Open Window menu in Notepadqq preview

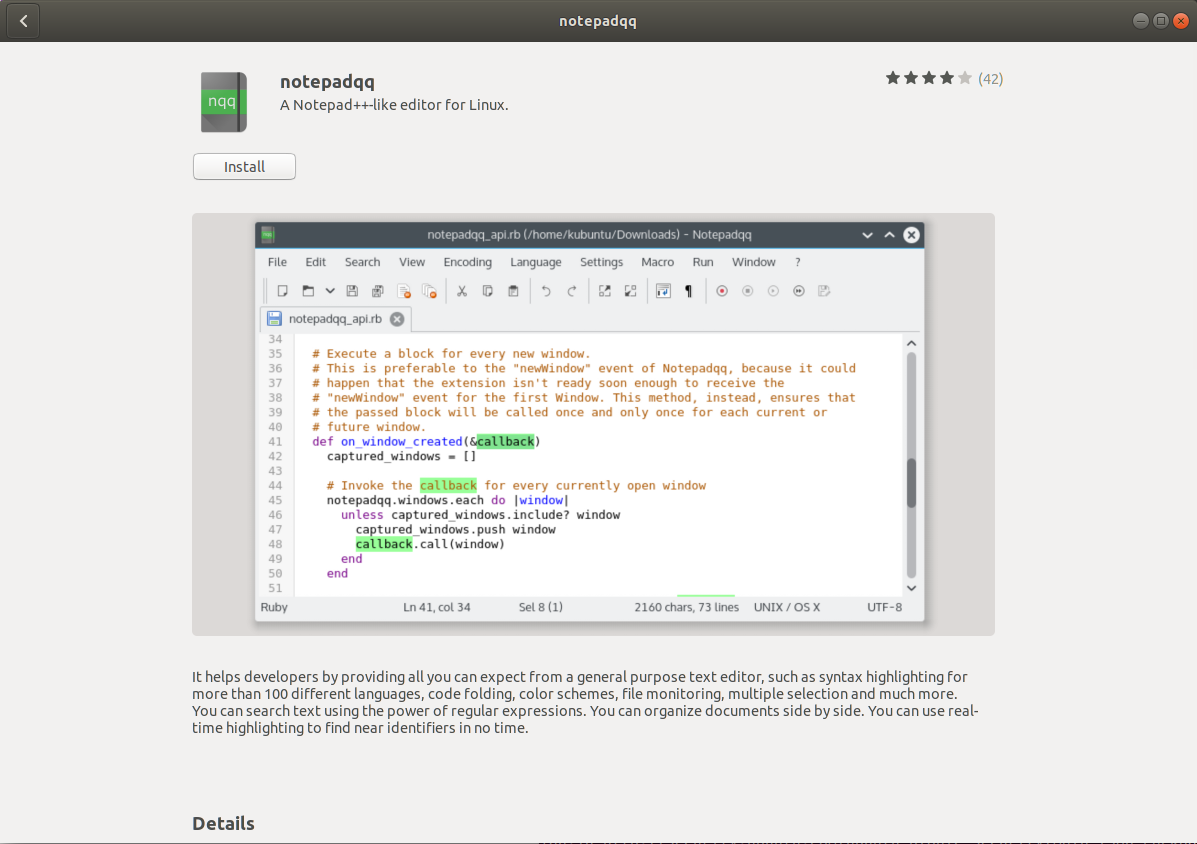(753, 262)
